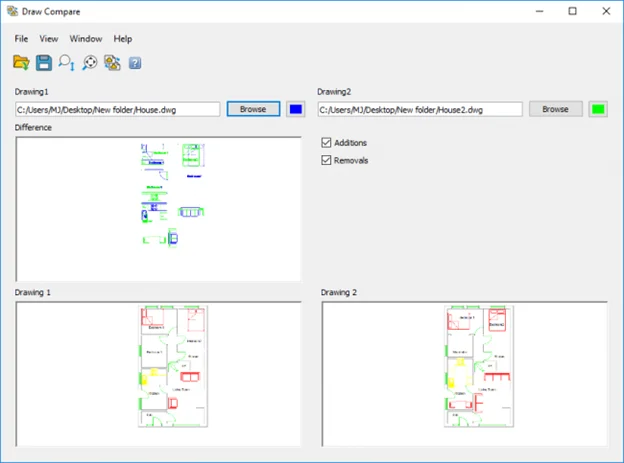Click the save floppy disk icon
The image size is (624, 463).
coord(44,63)
